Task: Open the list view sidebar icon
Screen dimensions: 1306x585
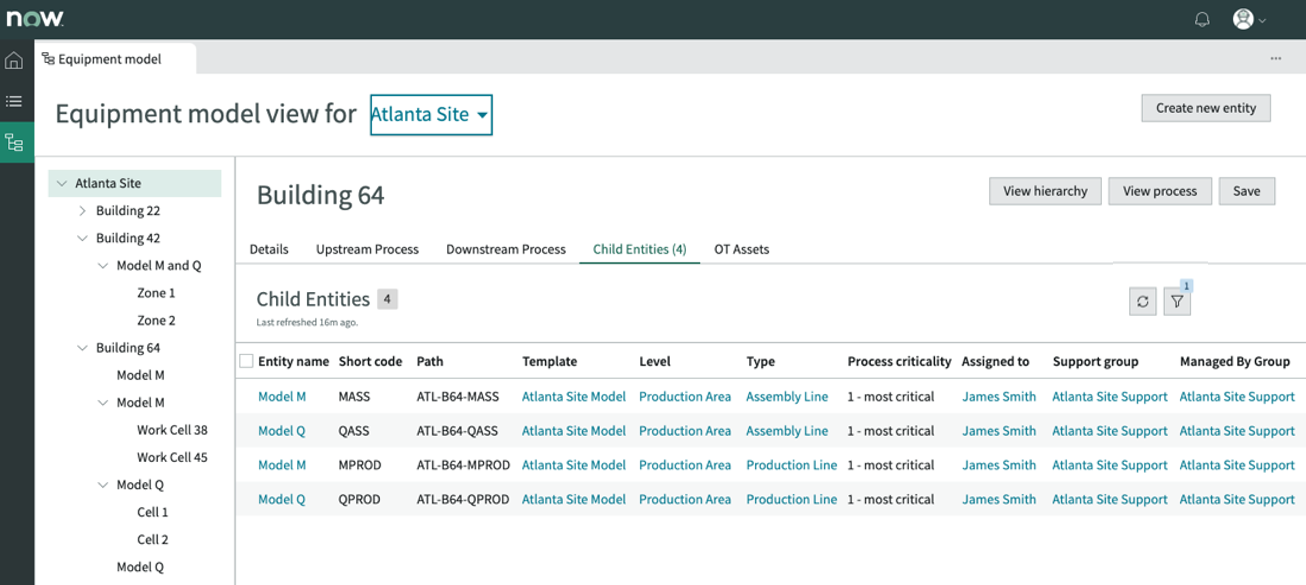Action: [14, 101]
